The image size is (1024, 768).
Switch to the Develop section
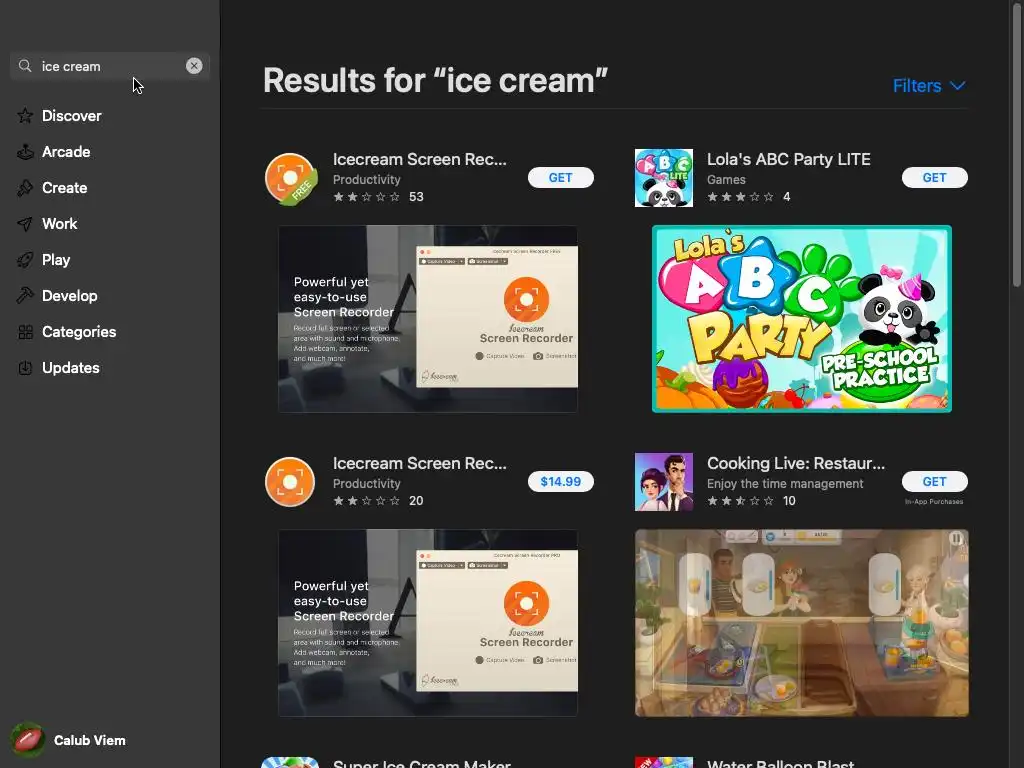click(x=70, y=295)
